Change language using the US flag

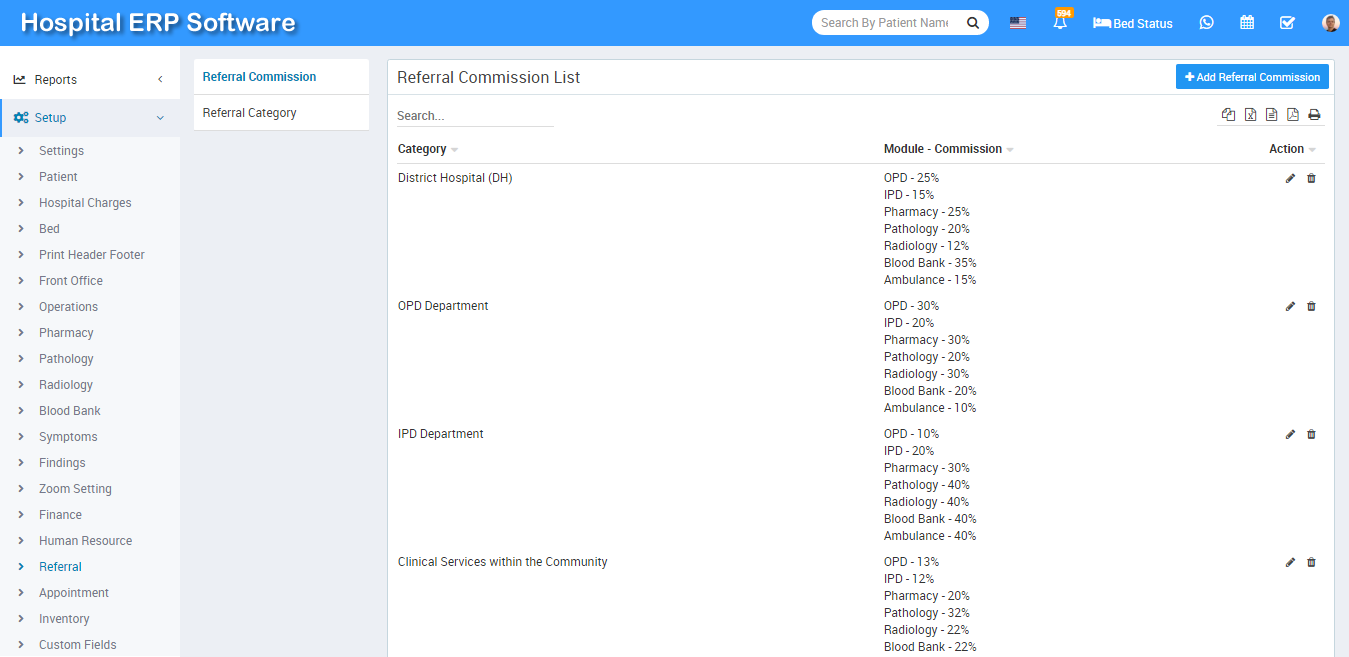(x=1018, y=23)
